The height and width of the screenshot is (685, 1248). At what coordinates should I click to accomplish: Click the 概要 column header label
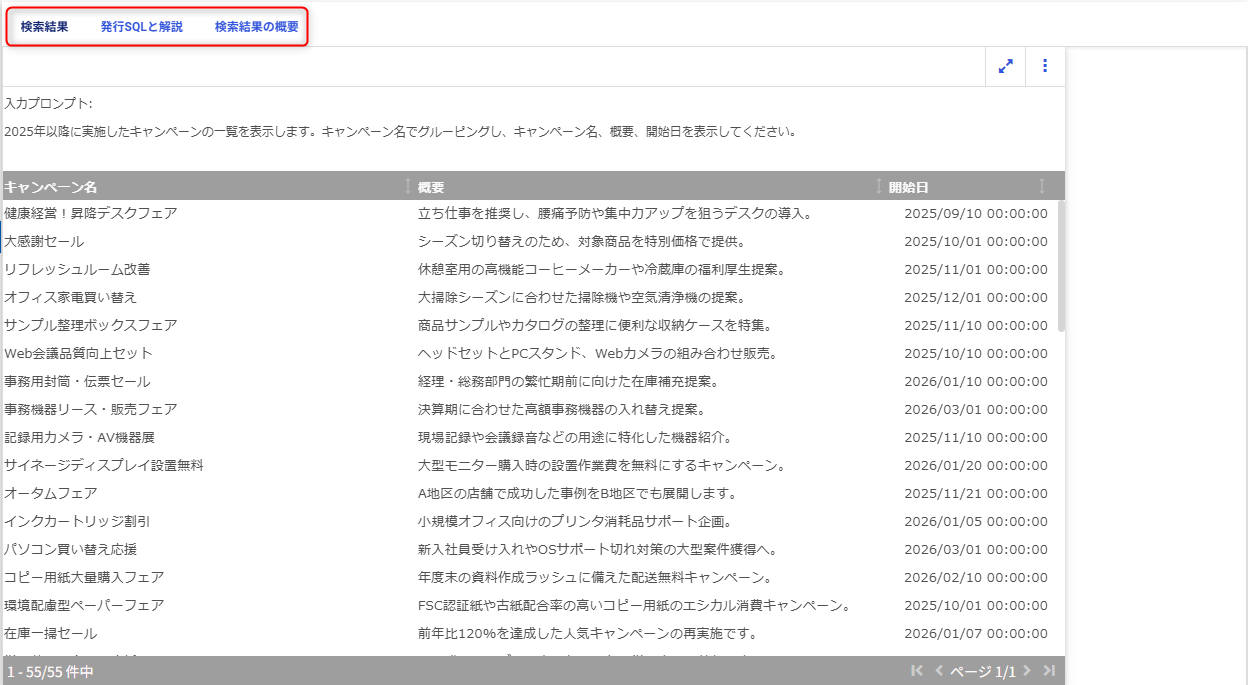[431, 187]
